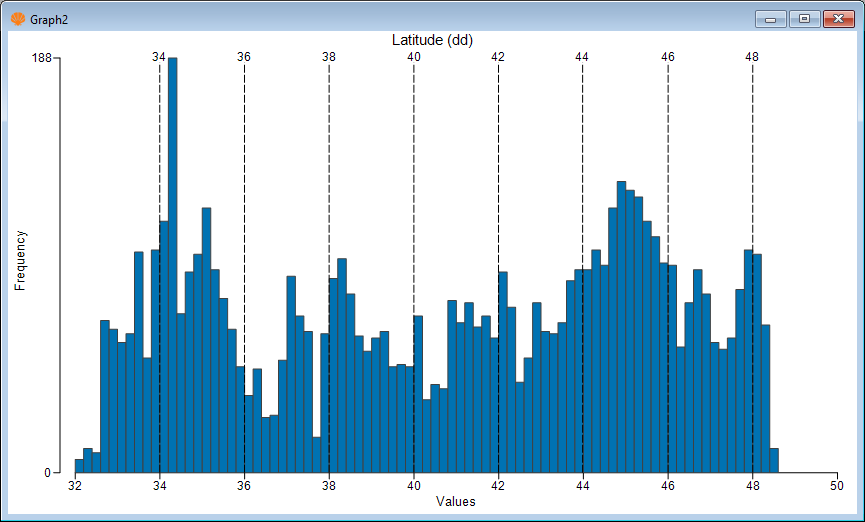Select the top axis marker label 48

tap(752, 57)
